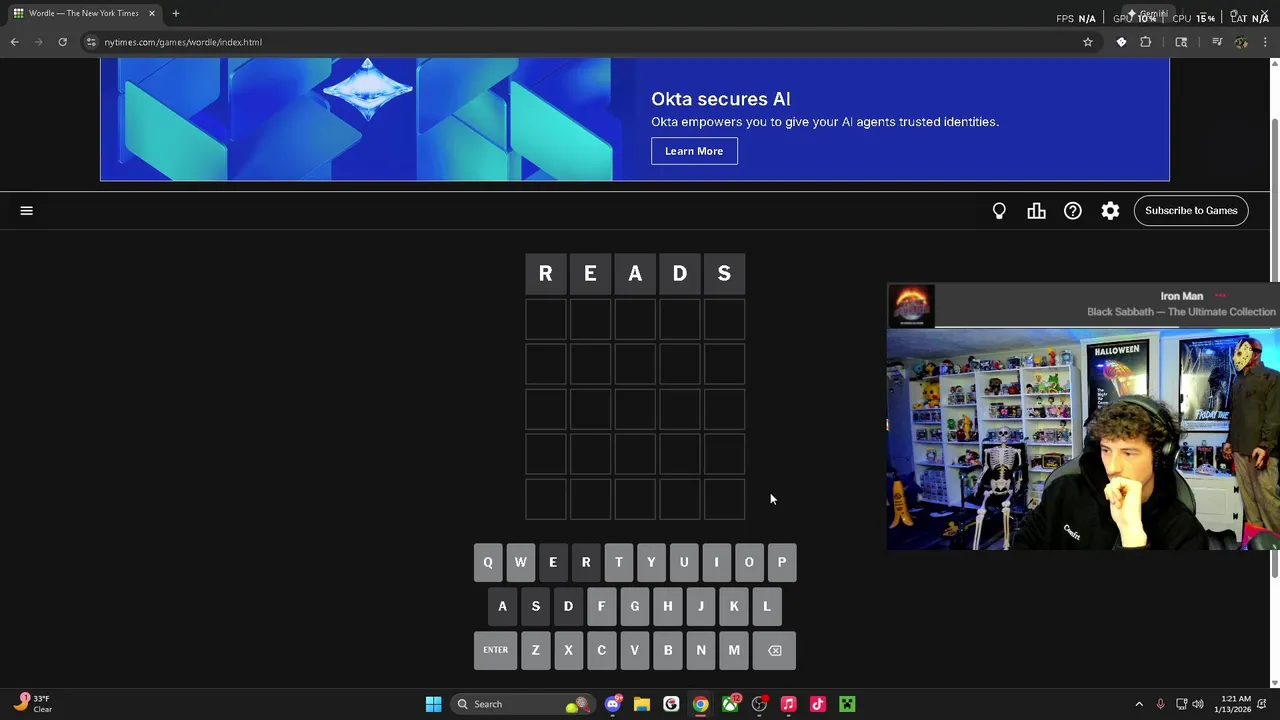Tap the I key on Wordle keyboard
This screenshot has height=720, width=1280.
pos(716,563)
